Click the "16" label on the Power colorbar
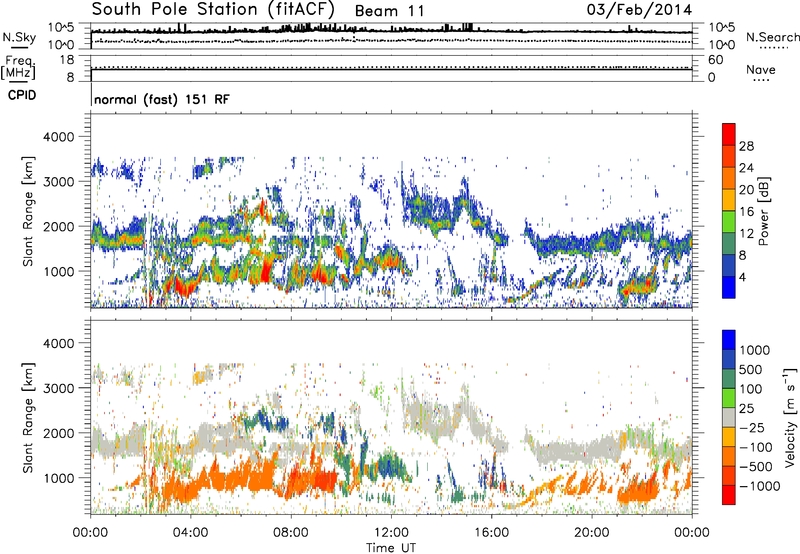Screen dimensions: 800x554 pyautogui.click(x=746, y=212)
